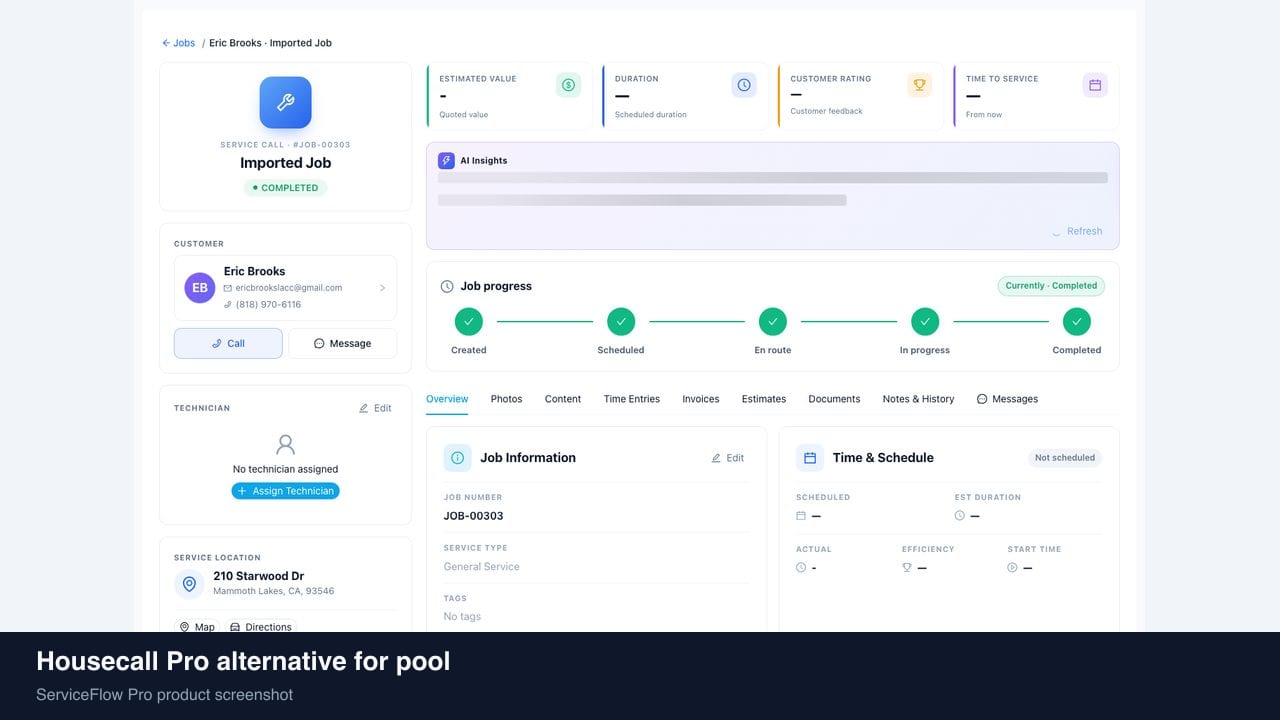Switch to the Time Entries tab

632,399
